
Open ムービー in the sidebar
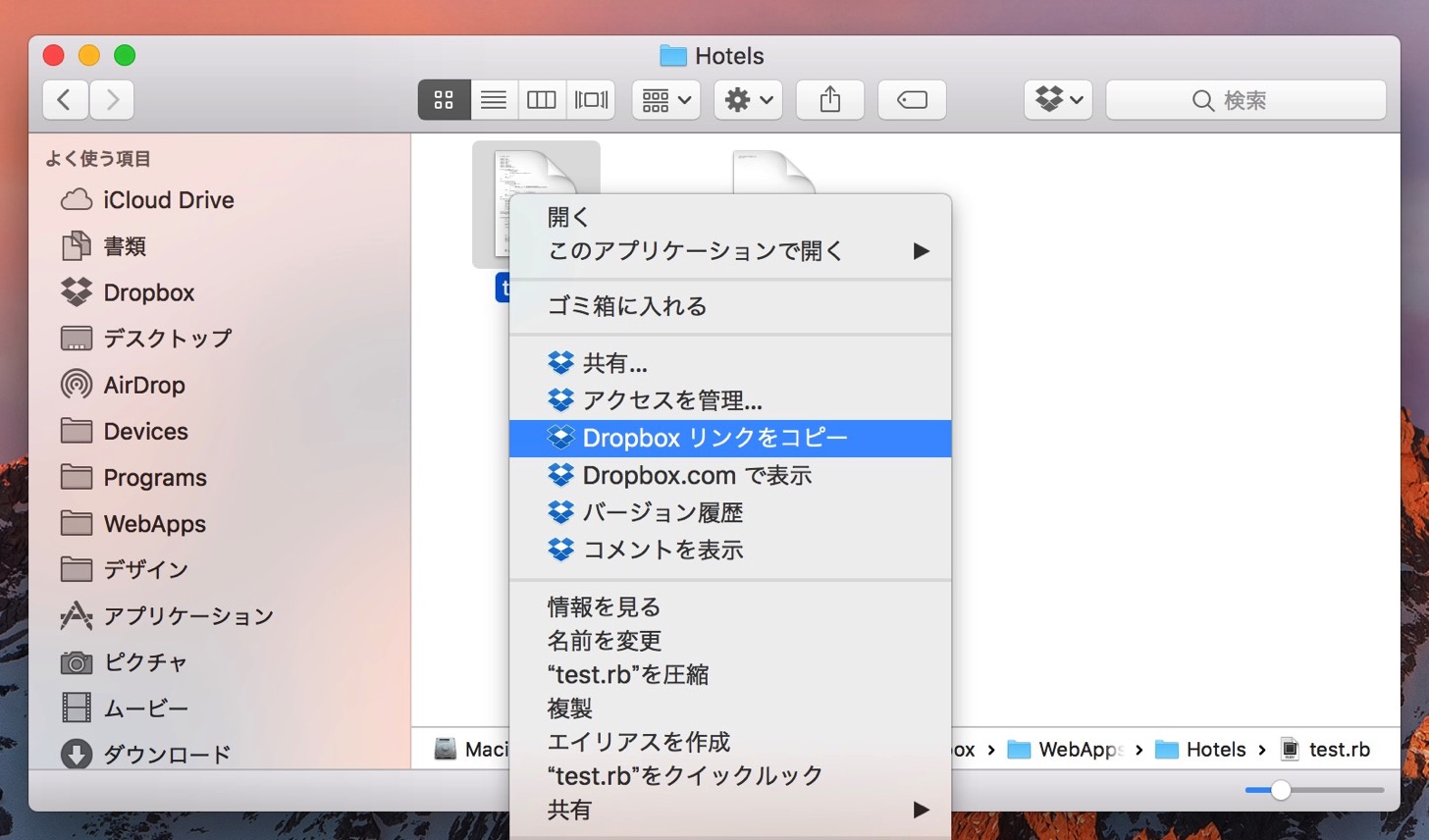(124, 708)
